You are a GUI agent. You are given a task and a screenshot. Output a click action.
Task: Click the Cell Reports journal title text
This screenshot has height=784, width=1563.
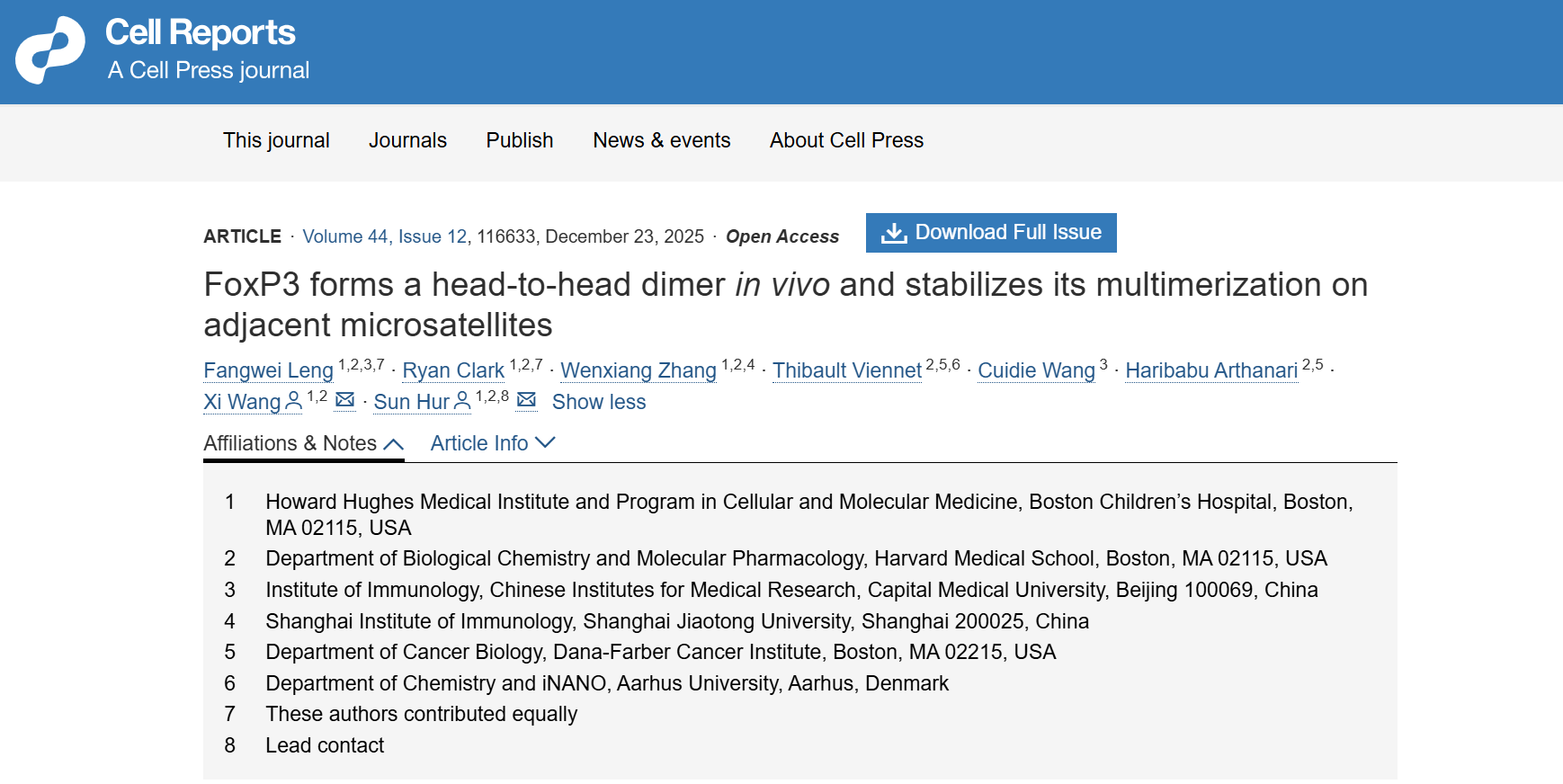201,33
